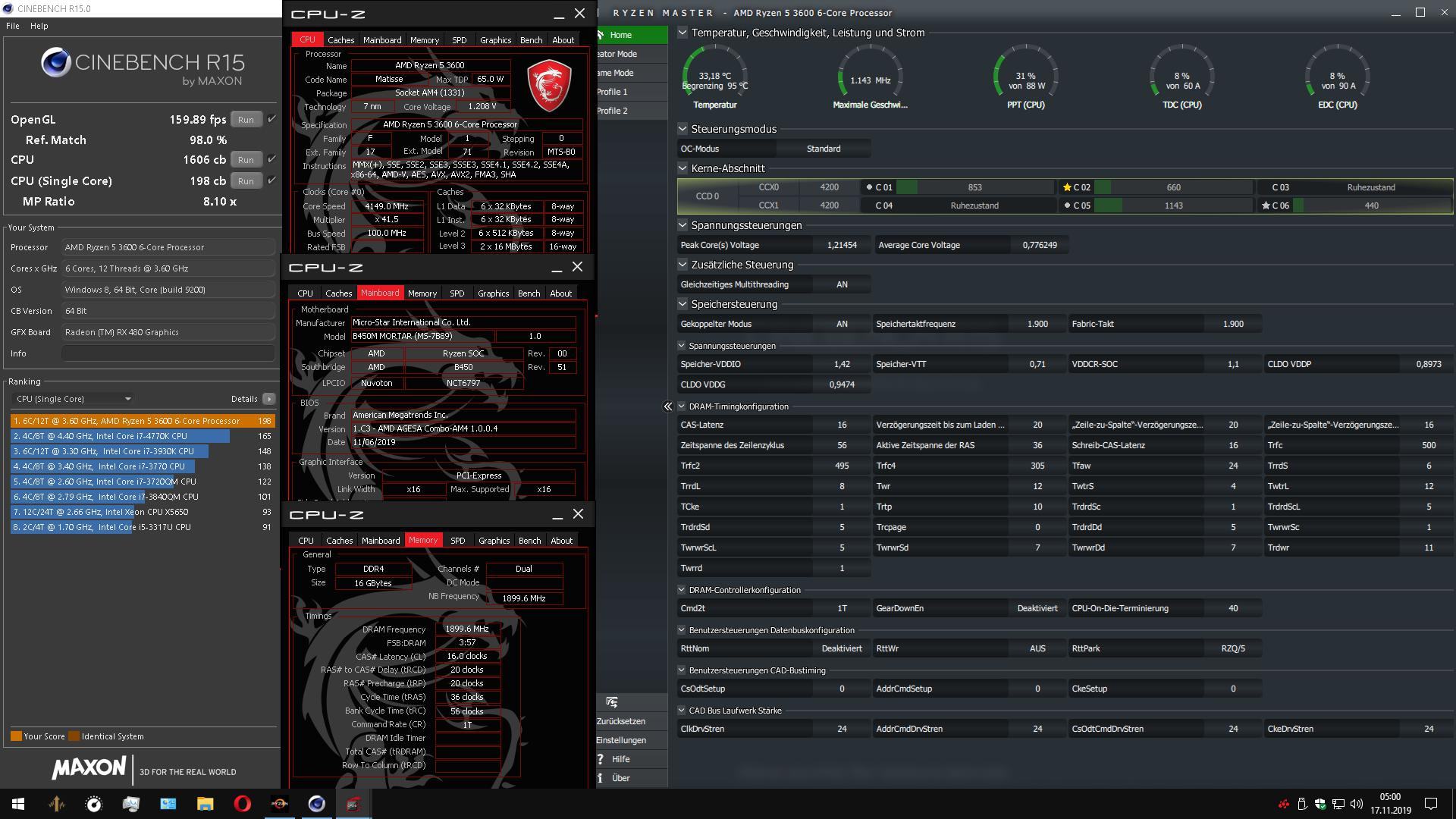1456x819 pixels.
Task: Open the About tab in bottom CPU-Z window
Action: (562, 541)
